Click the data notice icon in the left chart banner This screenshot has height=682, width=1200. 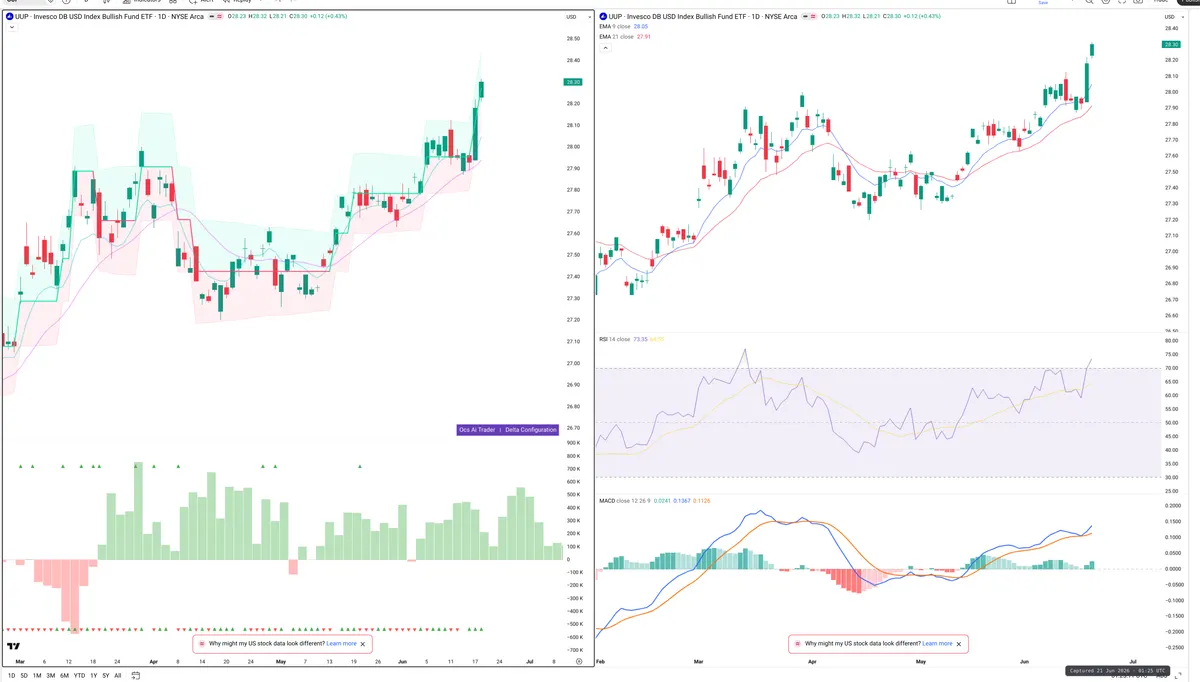tap(202, 644)
